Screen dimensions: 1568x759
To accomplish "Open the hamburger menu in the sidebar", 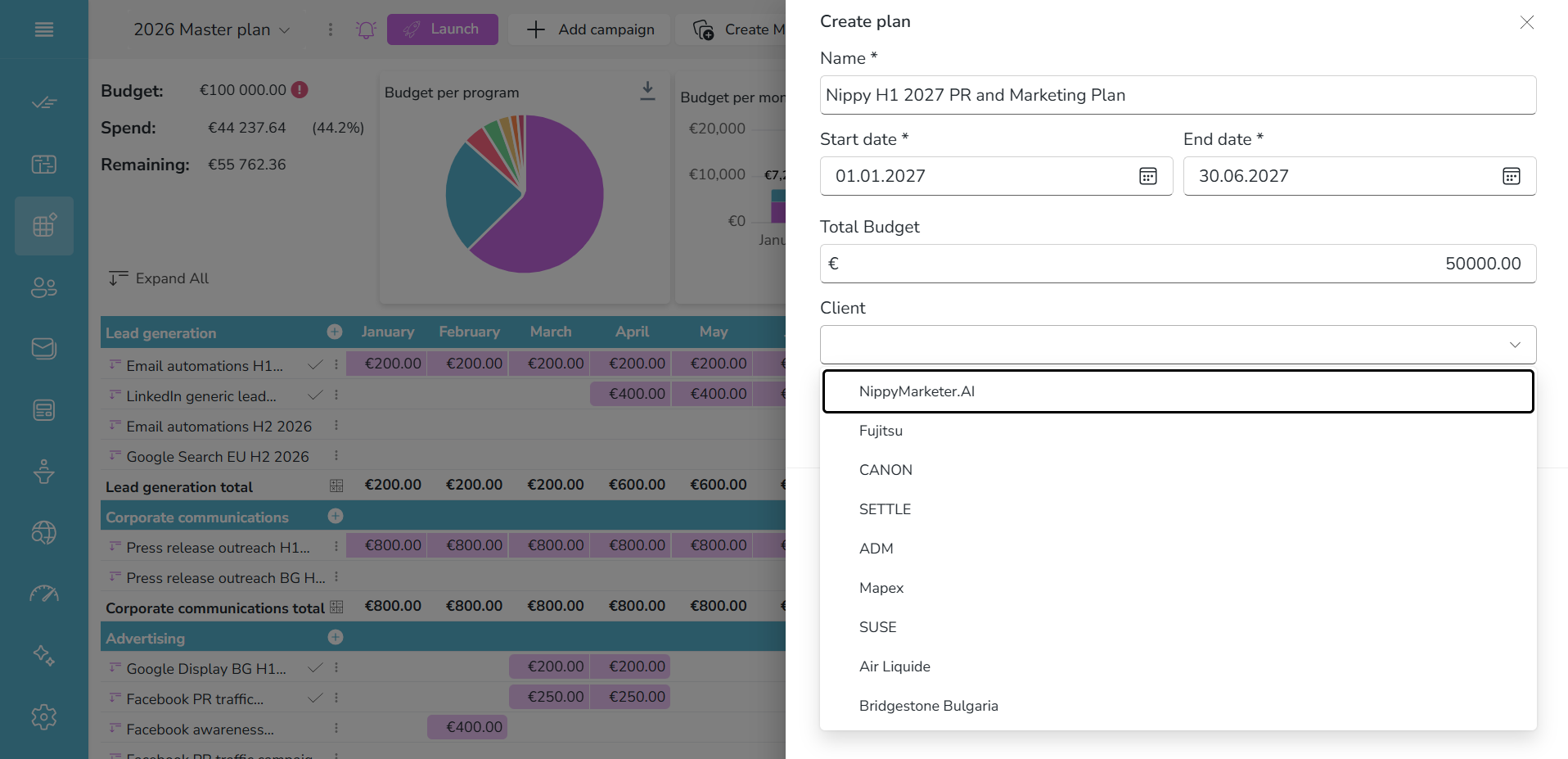I will pos(44,29).
